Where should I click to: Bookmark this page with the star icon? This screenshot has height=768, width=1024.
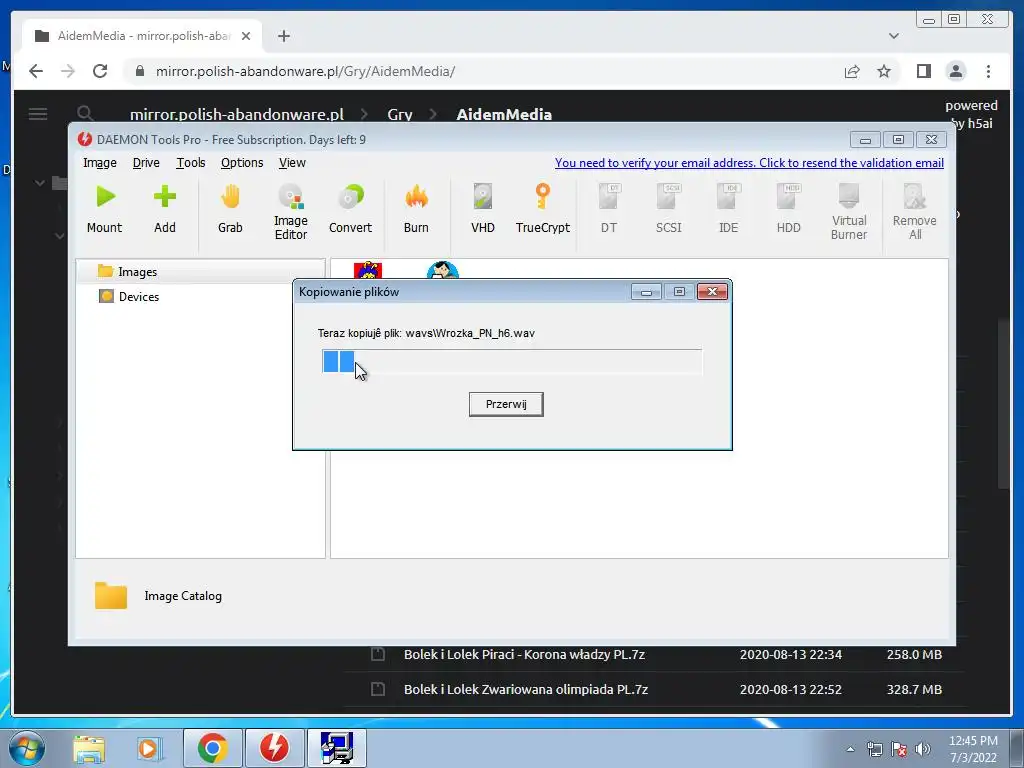point(884,71)
